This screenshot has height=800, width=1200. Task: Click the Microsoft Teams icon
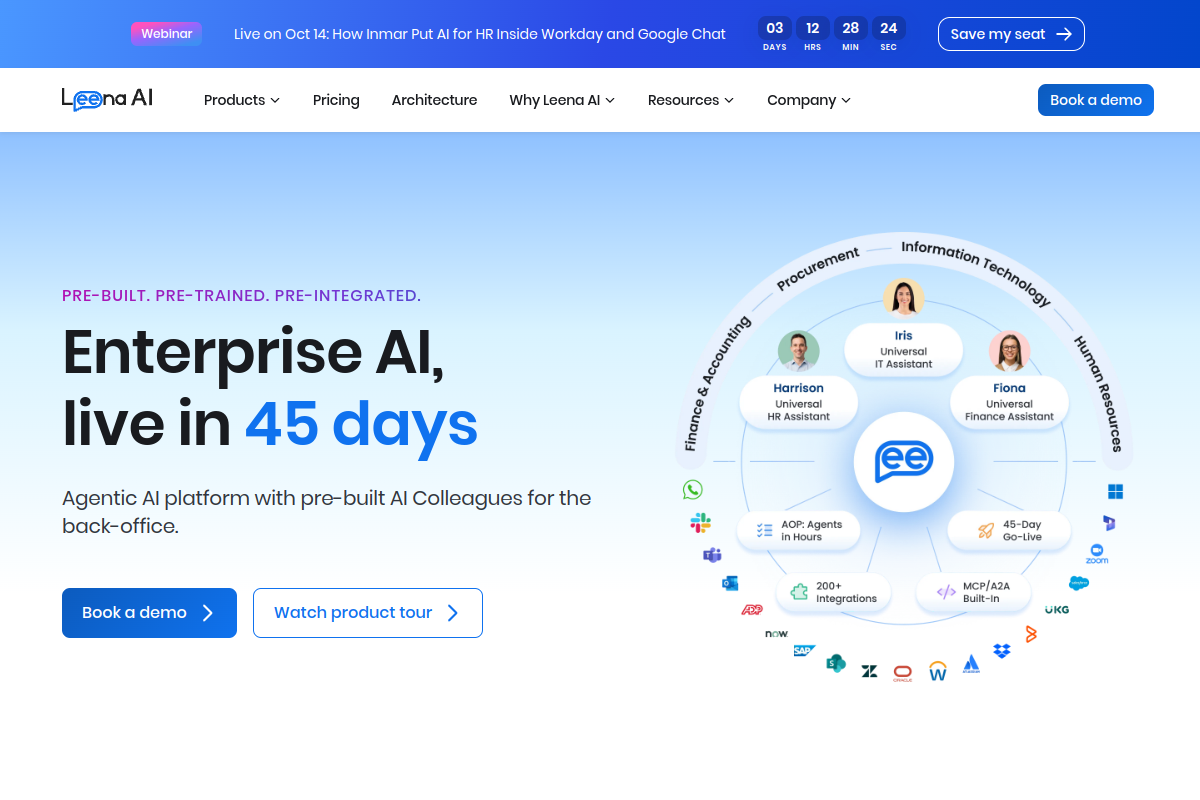coord(712,555)
